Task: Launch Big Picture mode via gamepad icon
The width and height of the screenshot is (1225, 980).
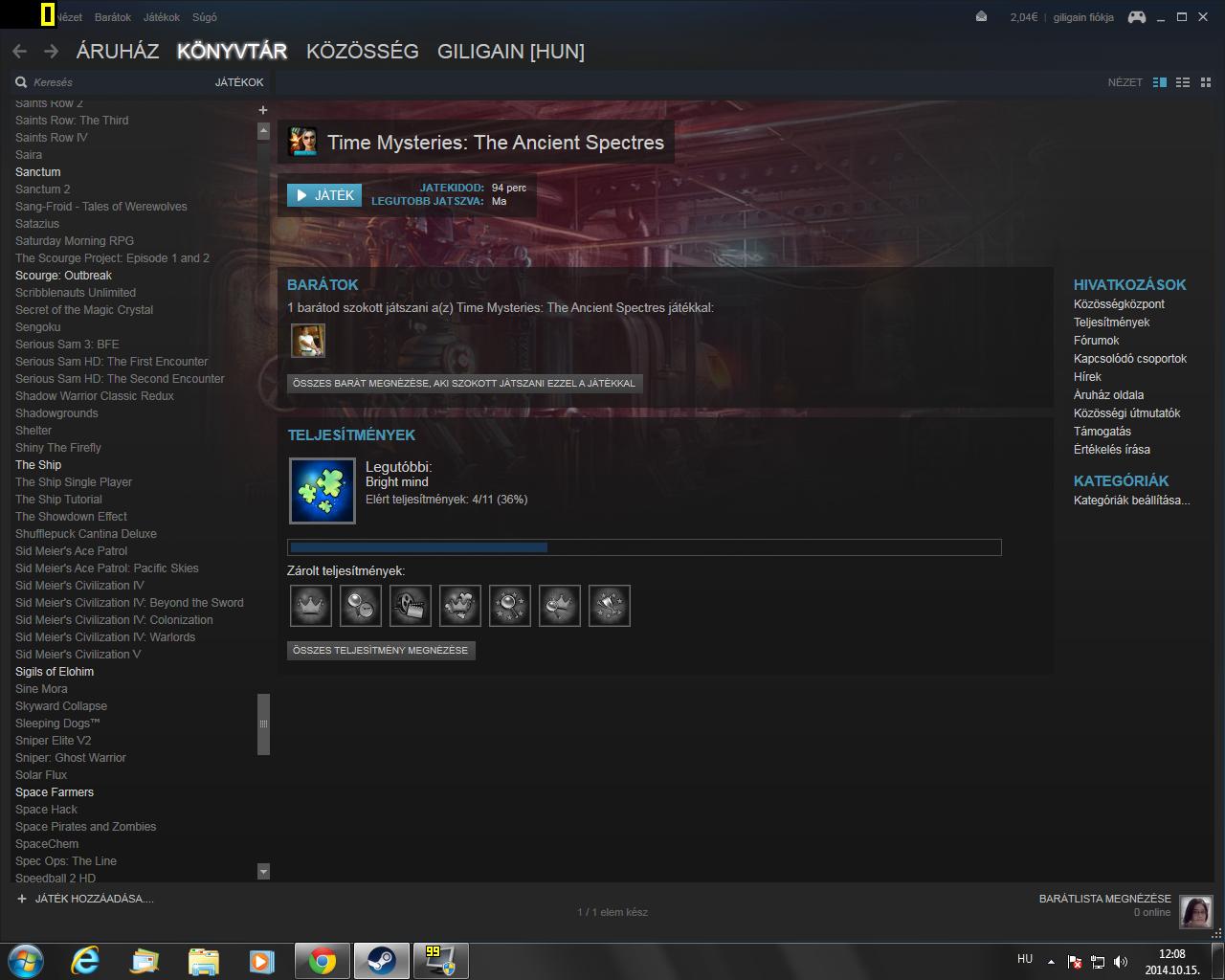Action: [1136, 16]
